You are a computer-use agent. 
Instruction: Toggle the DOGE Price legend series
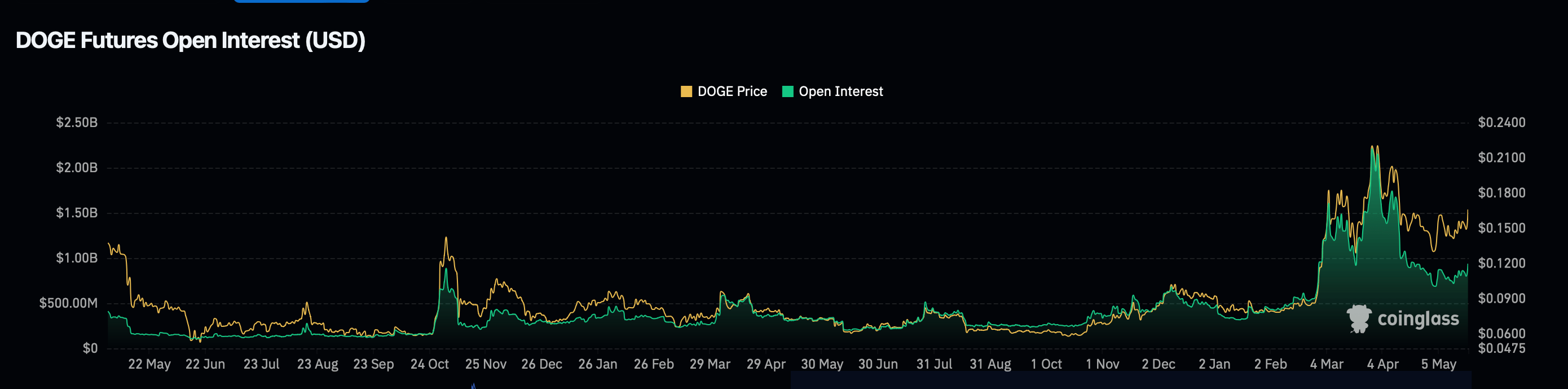pyautogui.click(x=724, y=91)
